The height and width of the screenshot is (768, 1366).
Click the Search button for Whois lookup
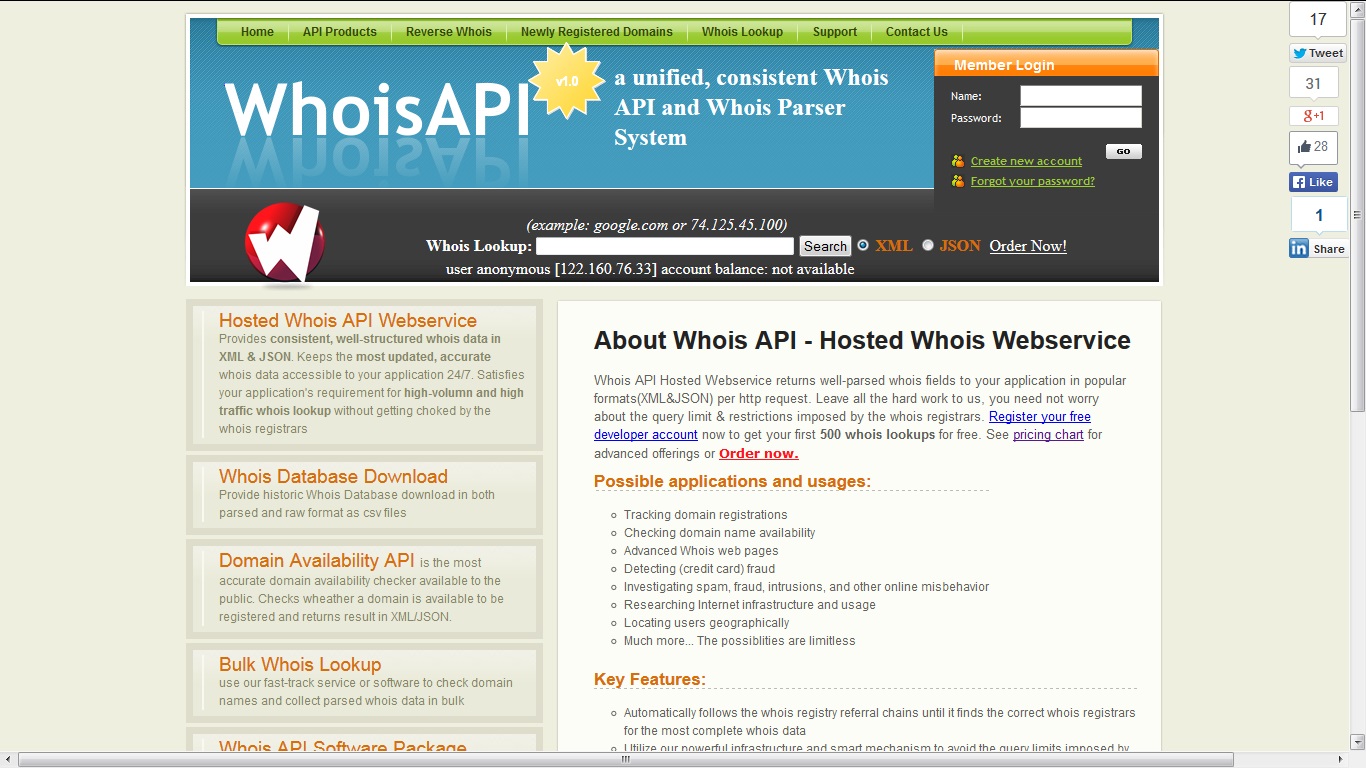tap(825, 246)
